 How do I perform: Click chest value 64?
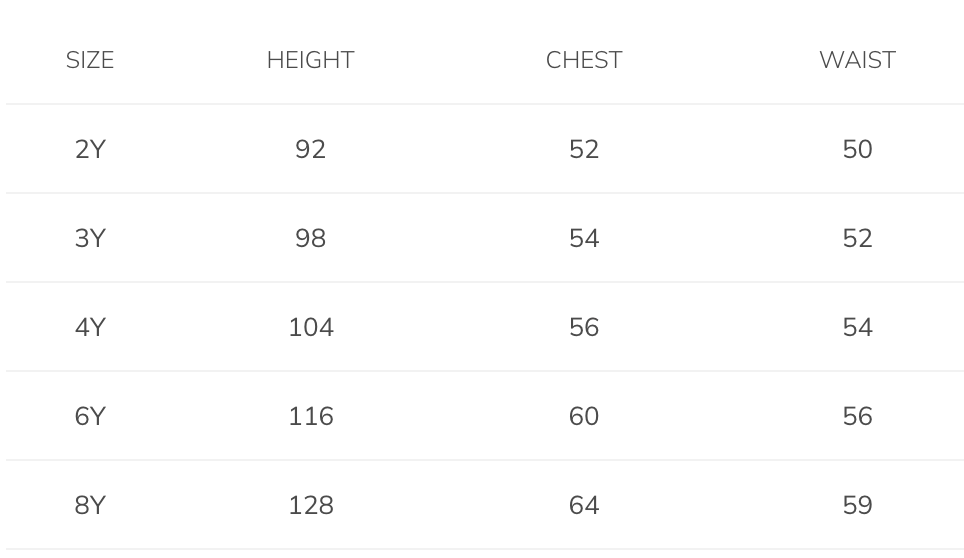tap(584, 505)
